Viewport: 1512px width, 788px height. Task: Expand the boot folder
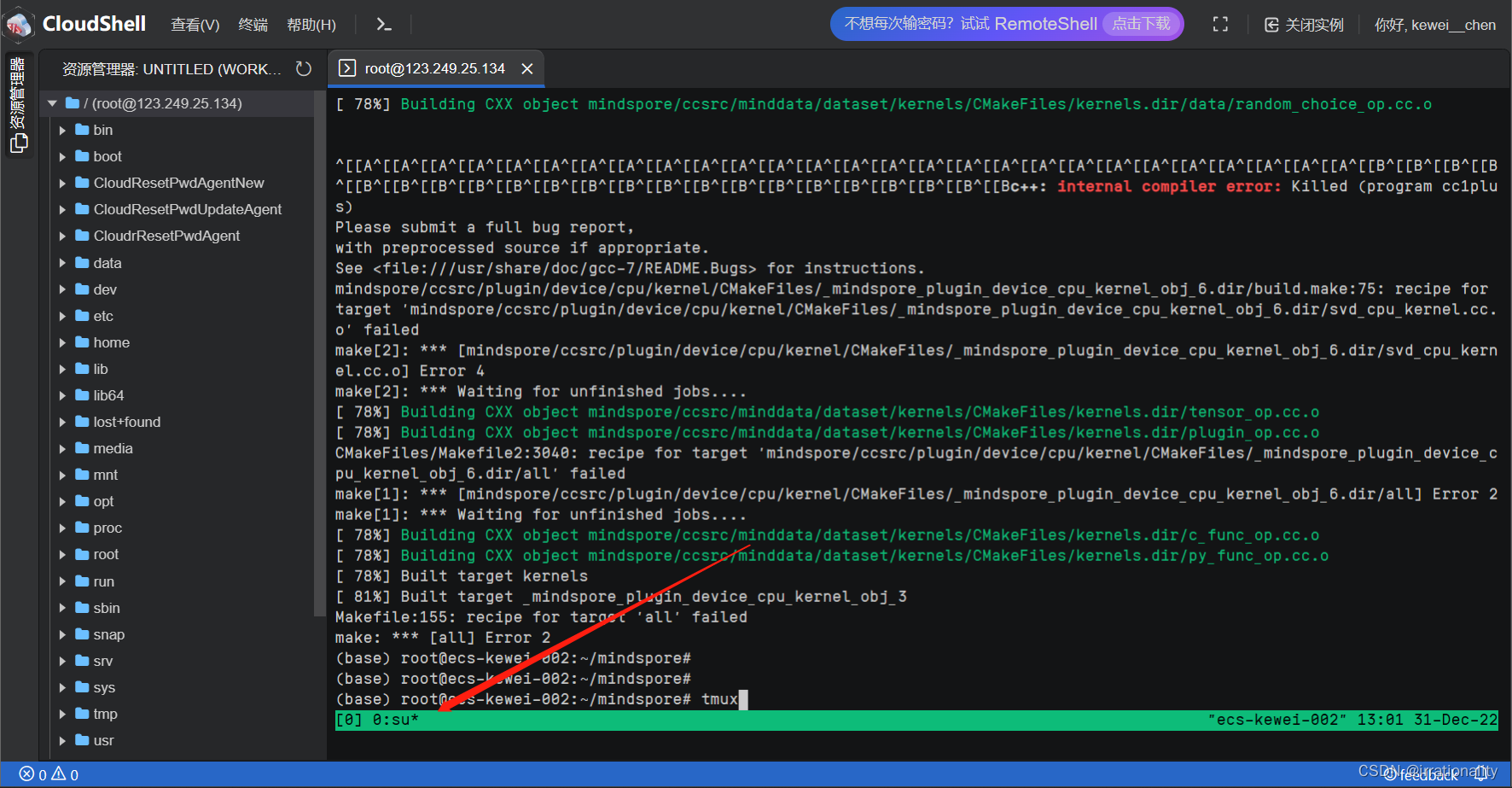pyautogui.click(x=62, y=156)
